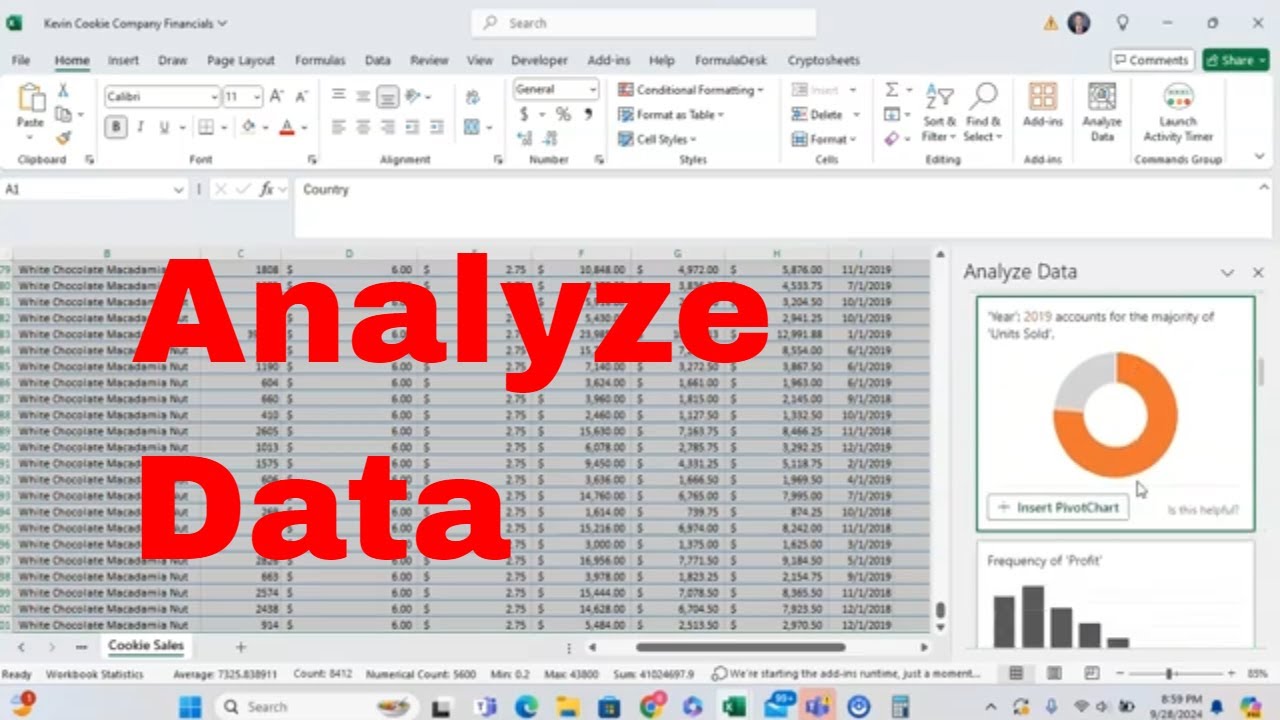Open Find & Select dropdown
Image resolution: width=1280 pixels, height=720 pixels.
pos(984,112)
